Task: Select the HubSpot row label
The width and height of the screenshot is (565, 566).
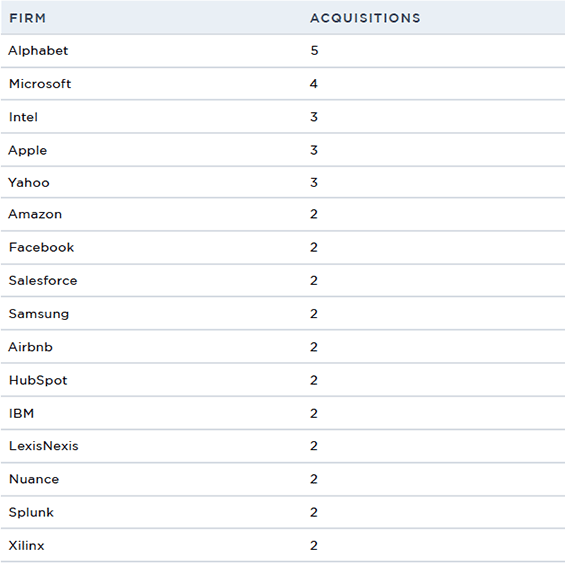Action: pos(38,380)
